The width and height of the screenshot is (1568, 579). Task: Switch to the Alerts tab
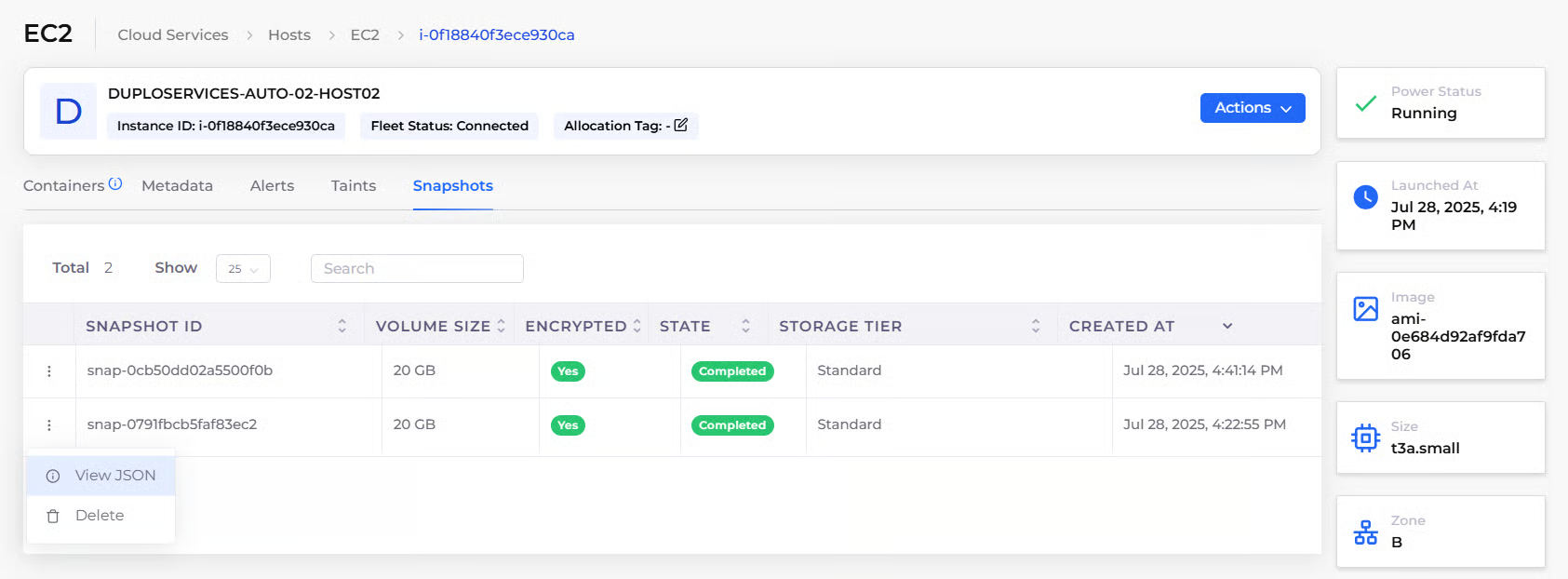click(x=272, y=186)
